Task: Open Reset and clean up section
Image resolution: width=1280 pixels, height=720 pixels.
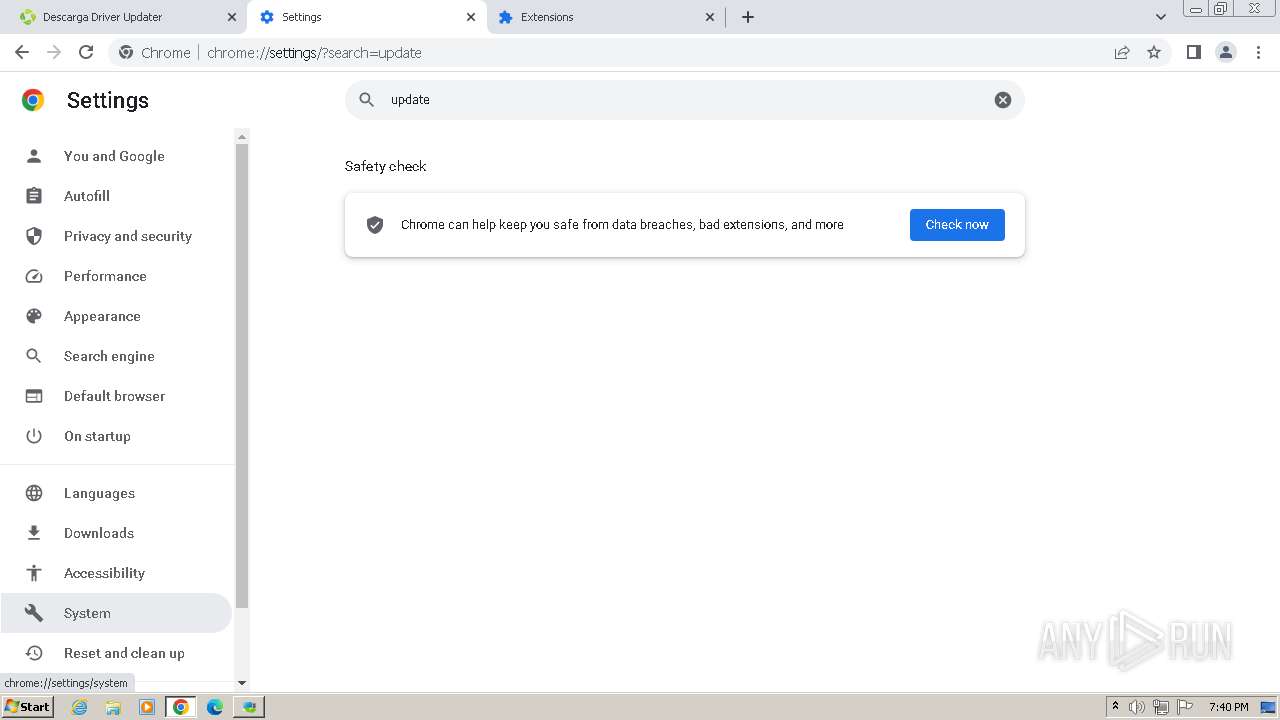Action: point(116,653)
